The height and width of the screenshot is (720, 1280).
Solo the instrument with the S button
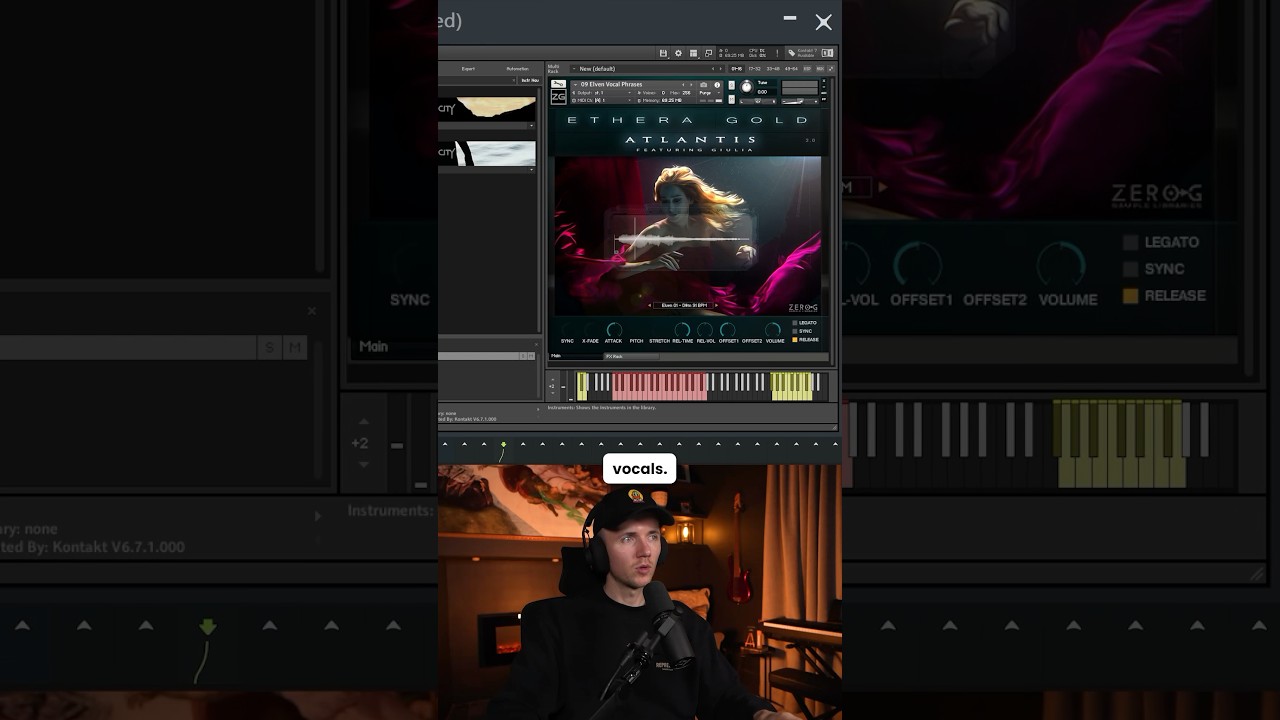pyautogui.click(x=732, y=85)
